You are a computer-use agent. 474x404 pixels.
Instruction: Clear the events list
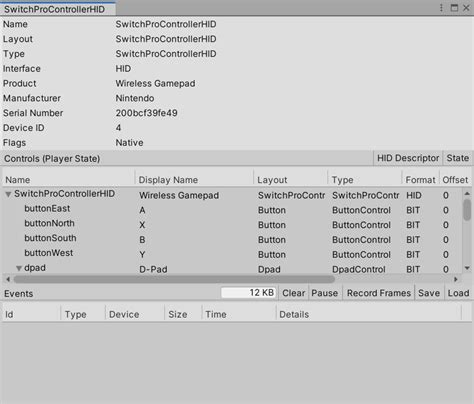pyautogui.click(x=293, y=293)
